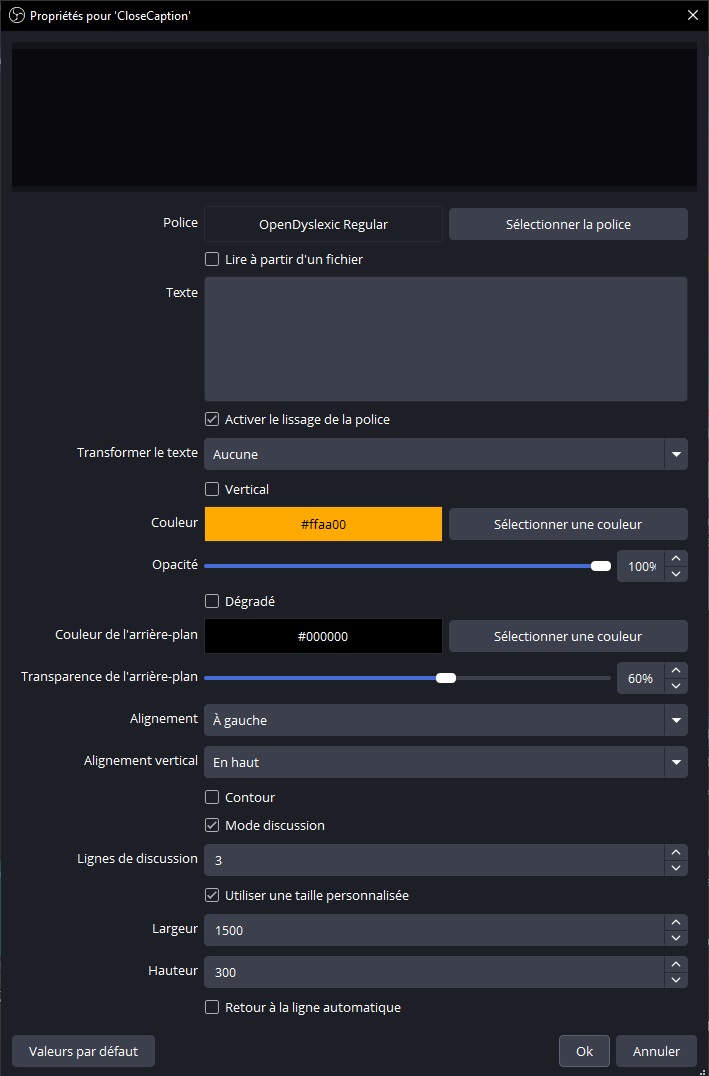Enable Lire à partir d'un fichier
The width and height of the screenshot is (709, 1076).
click(x=211, y=258)
